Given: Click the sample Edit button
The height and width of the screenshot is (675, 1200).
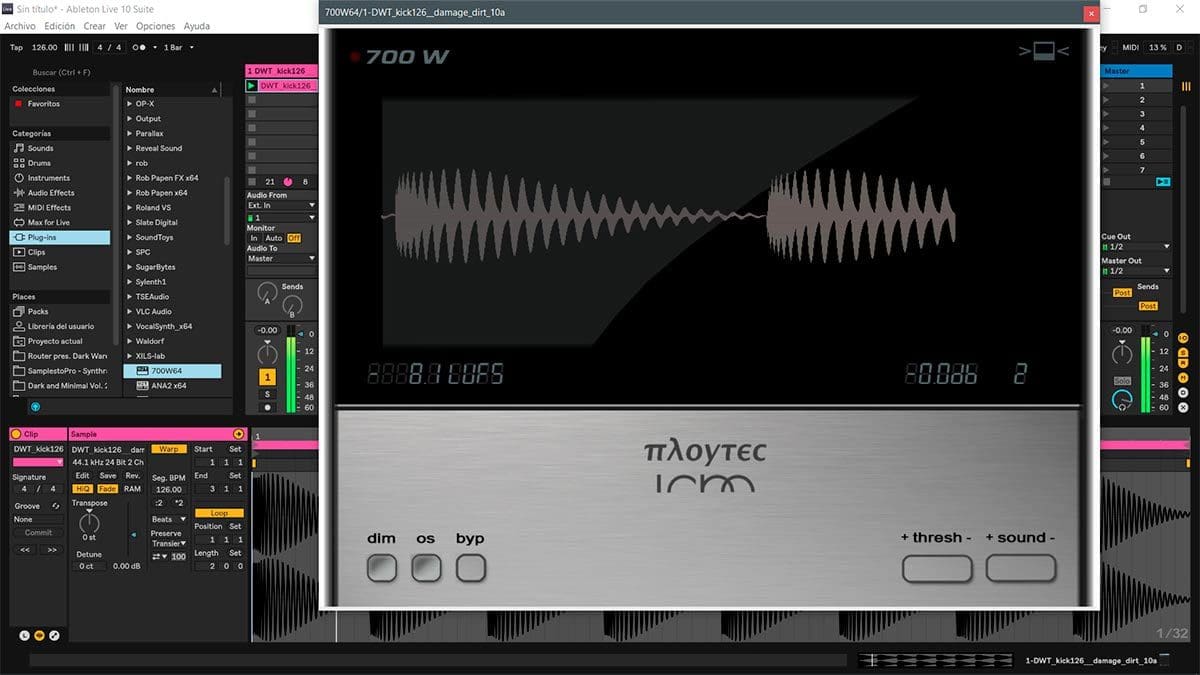Looking at the screenshot, I should click(83, 475).
